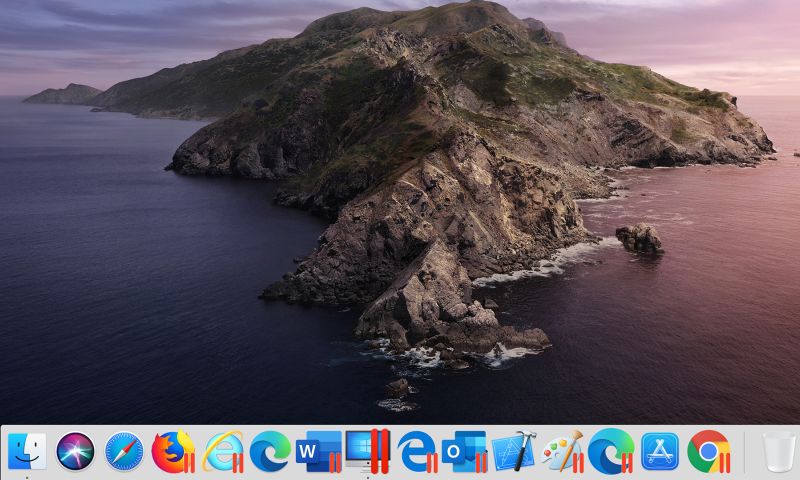Image resolution: width=800 pixels, height=480 pixels.
Task: Open the Edge icon next to App Store
Action: (x=611, y=451)
